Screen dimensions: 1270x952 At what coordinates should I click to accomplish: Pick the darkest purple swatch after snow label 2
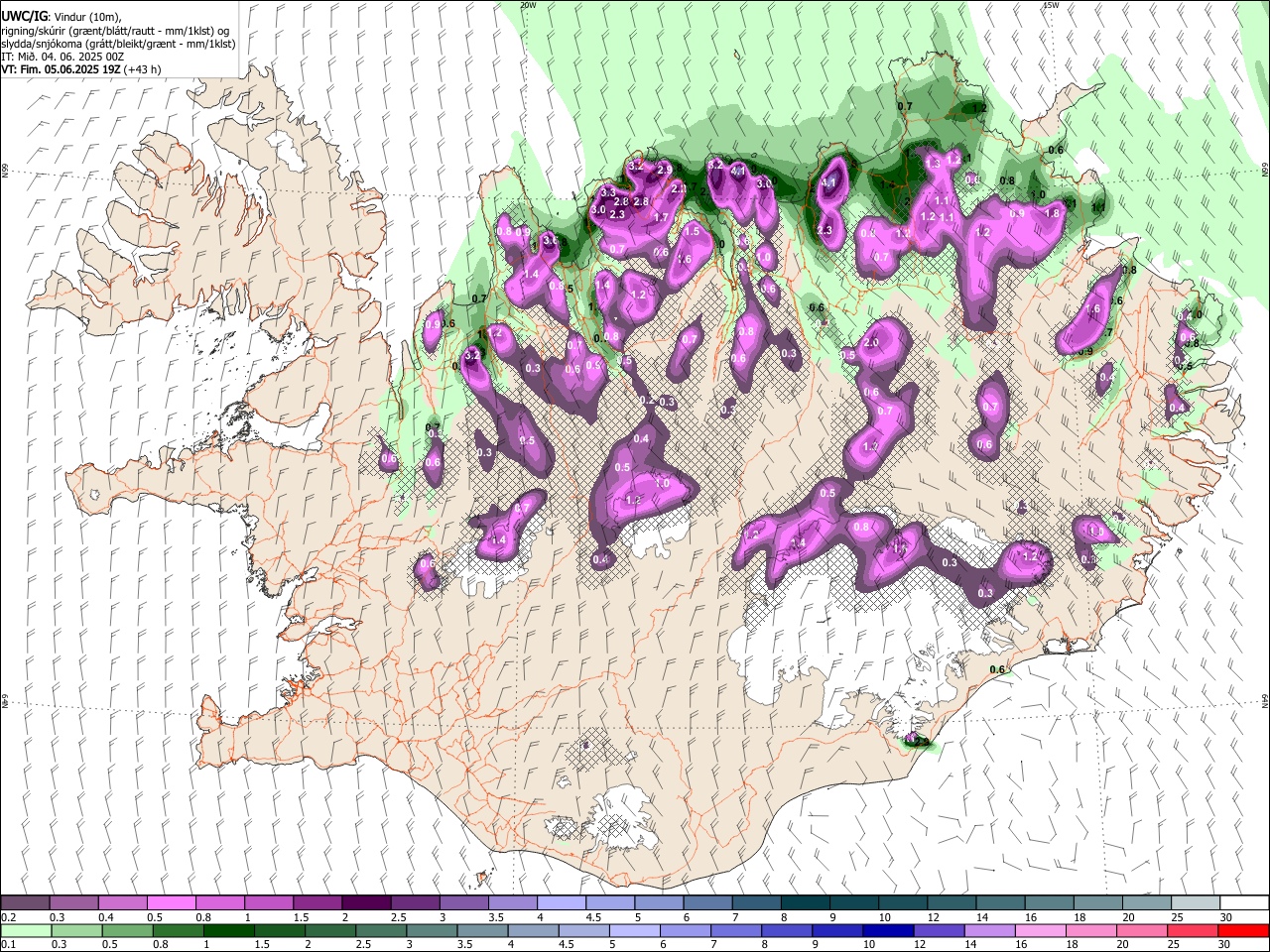(x=366, y=903)
